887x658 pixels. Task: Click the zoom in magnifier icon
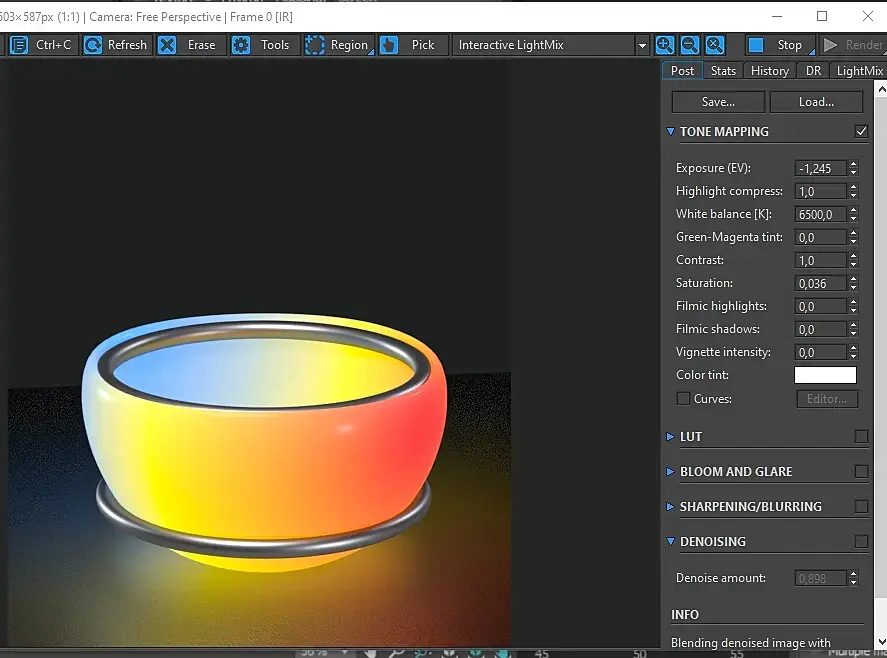point(665,45)
